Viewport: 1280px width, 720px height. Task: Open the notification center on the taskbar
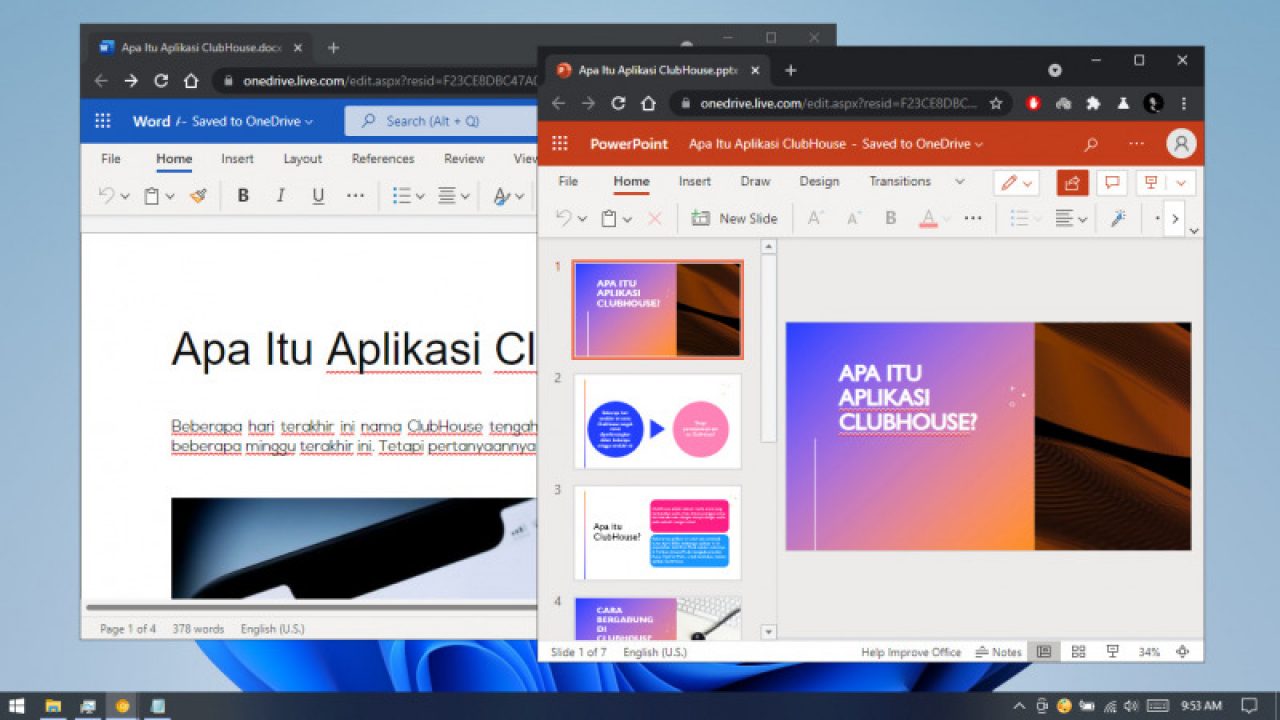click(1249, 706)
